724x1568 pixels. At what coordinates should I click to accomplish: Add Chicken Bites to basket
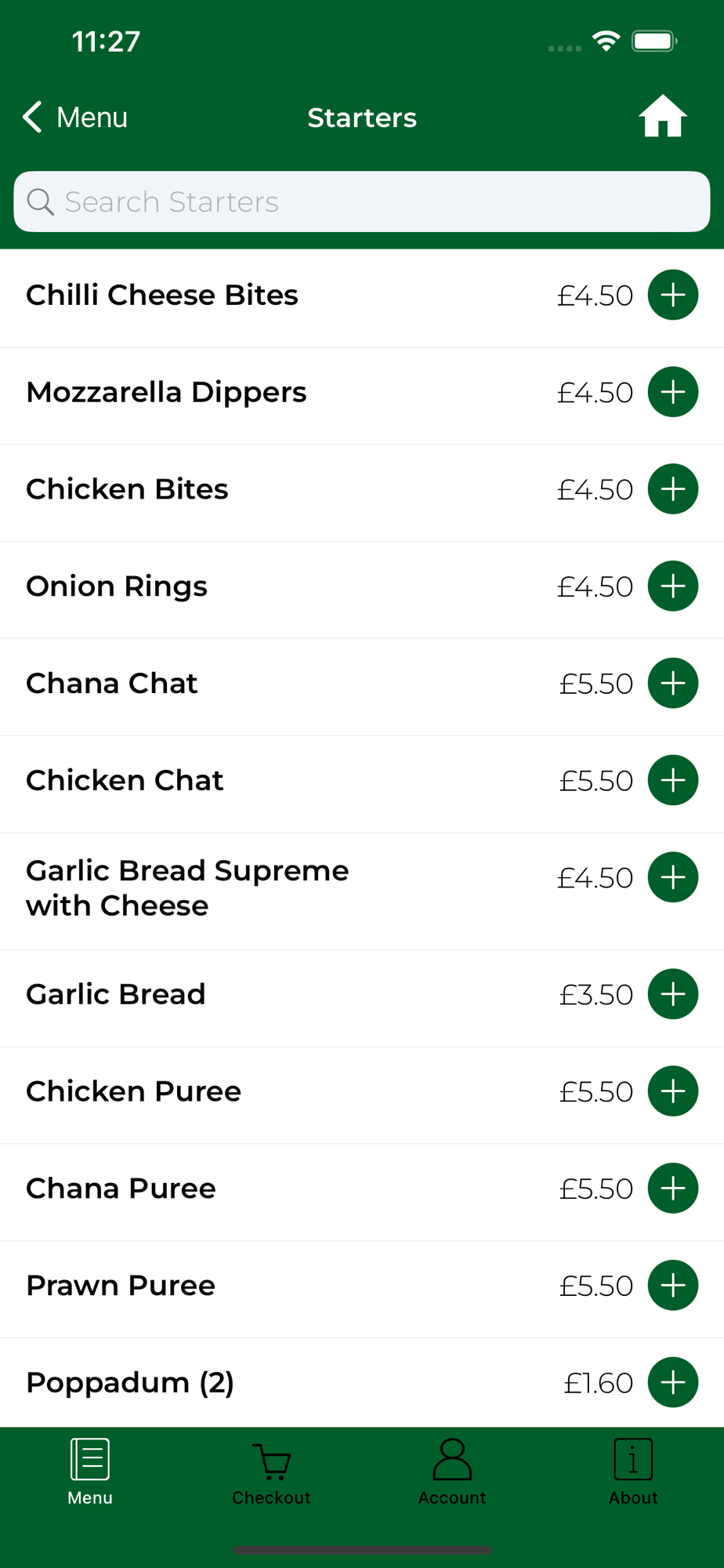[672, 489]
